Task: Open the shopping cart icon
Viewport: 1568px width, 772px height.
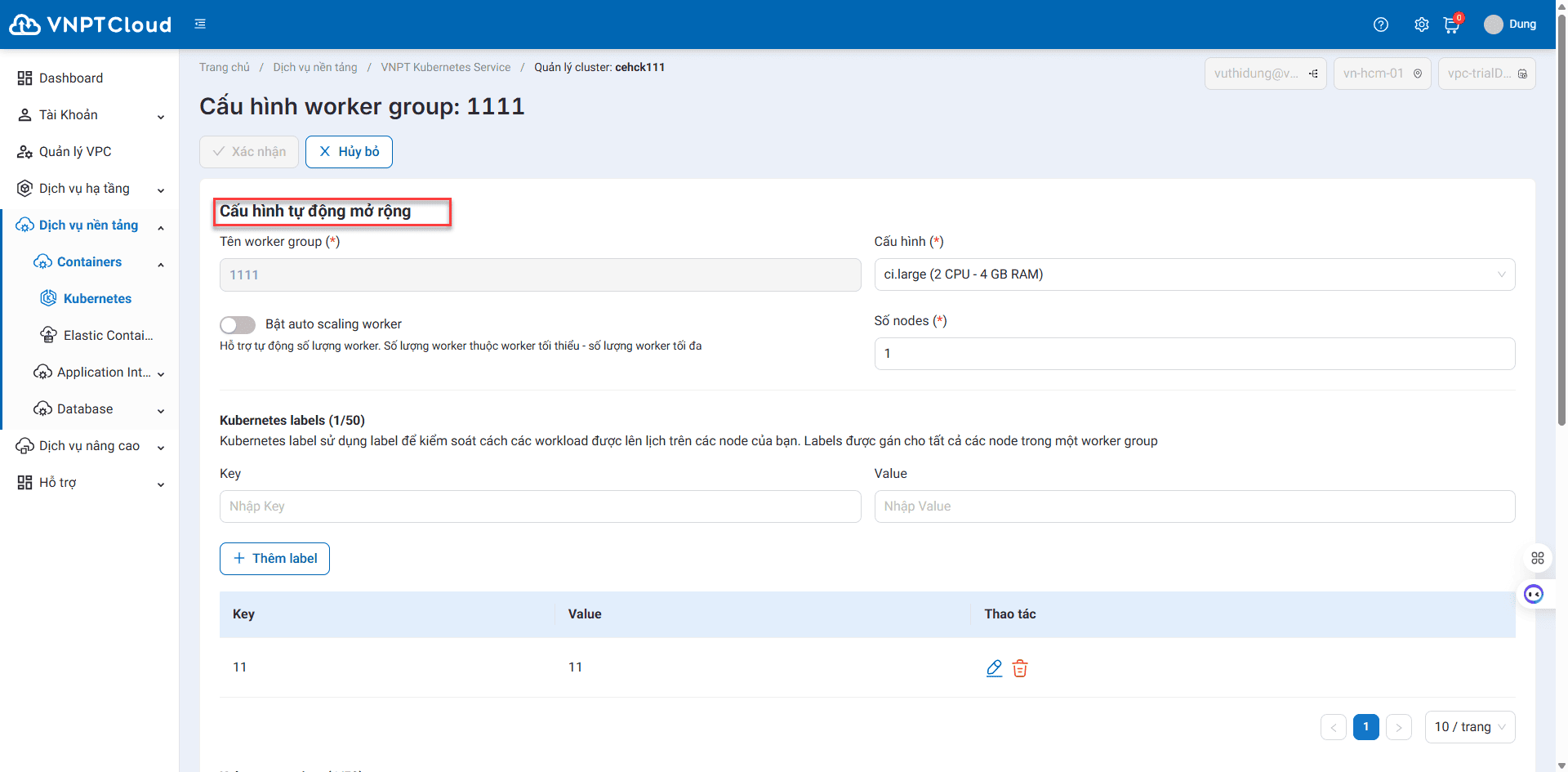Action: click(x=1451, y=25)
